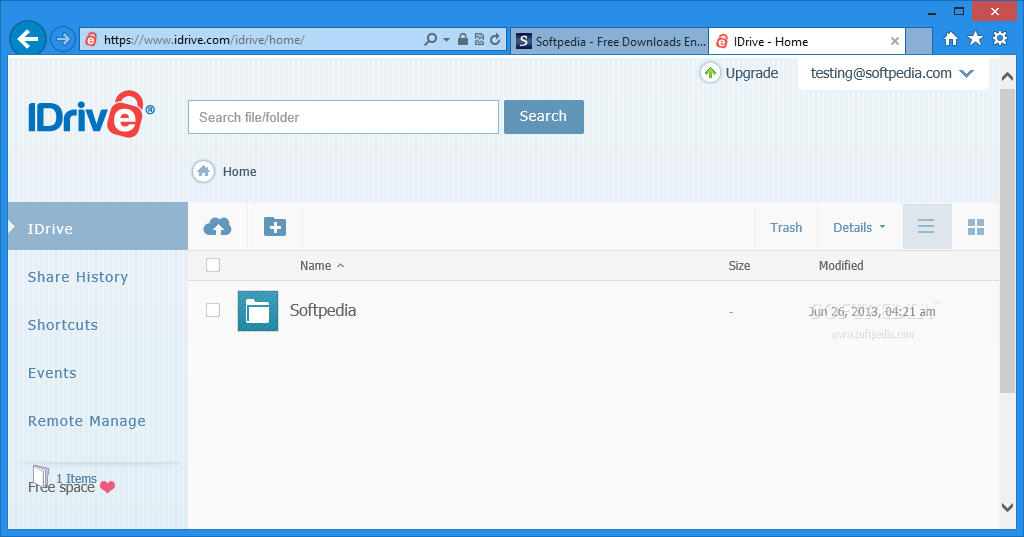Click the IDrive logo

click(91, 114)
